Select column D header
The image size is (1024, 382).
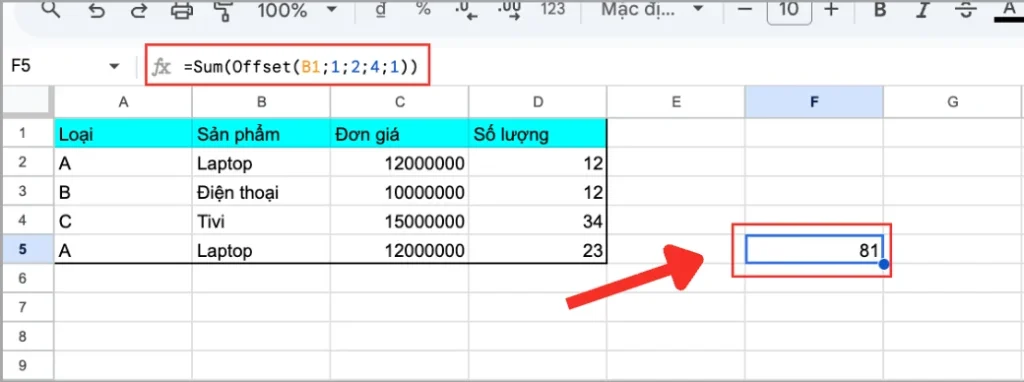click(x=537, y=102)
